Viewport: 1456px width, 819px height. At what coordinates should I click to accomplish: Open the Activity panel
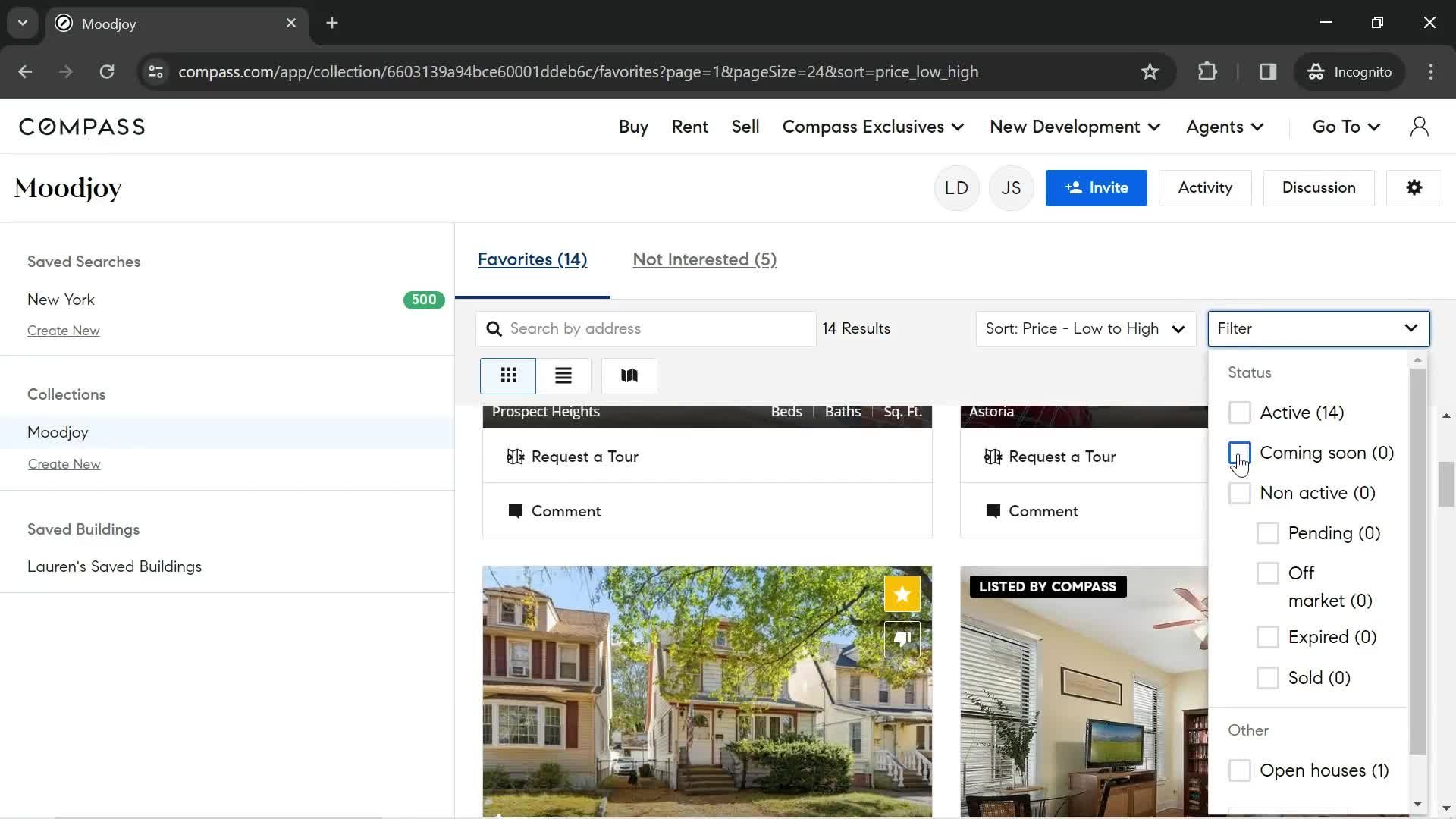(x=1205, y=187)
